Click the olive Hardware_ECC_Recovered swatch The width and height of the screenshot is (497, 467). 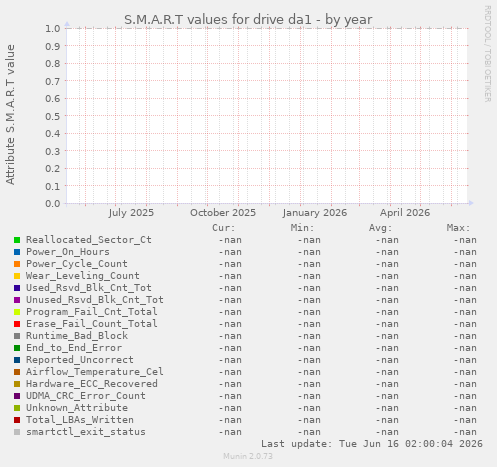coord(17,384)
